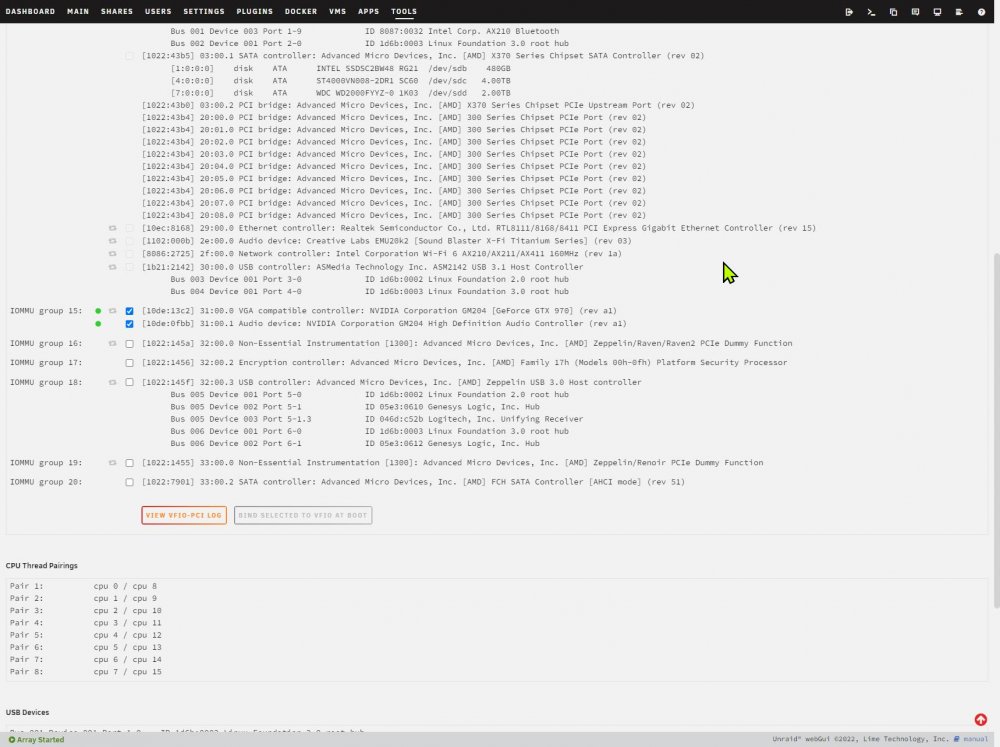
Task: Click the WDC WD2000FYYZ /dev/sdd disk line
Action: [340, 93]
